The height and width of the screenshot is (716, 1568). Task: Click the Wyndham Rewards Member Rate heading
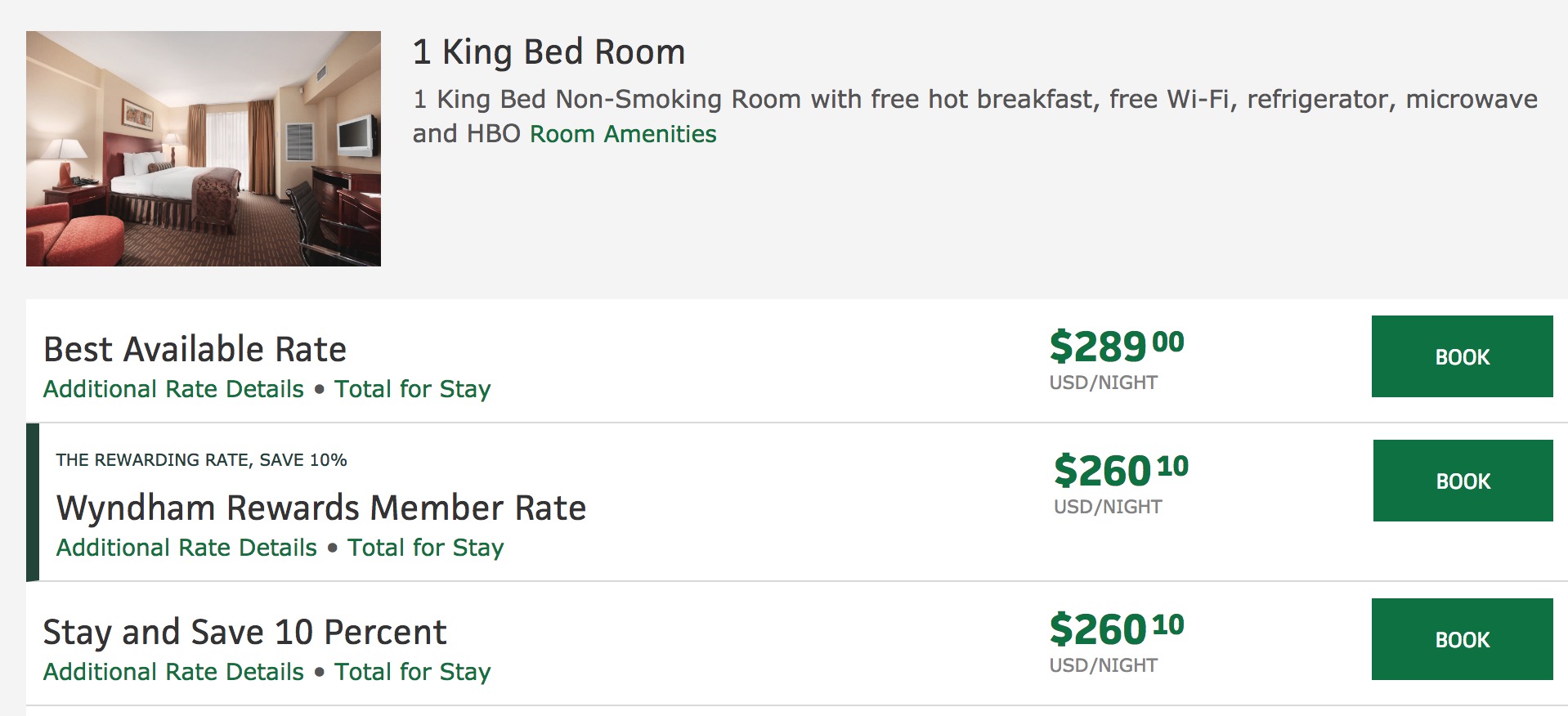[x=321, y=508]
